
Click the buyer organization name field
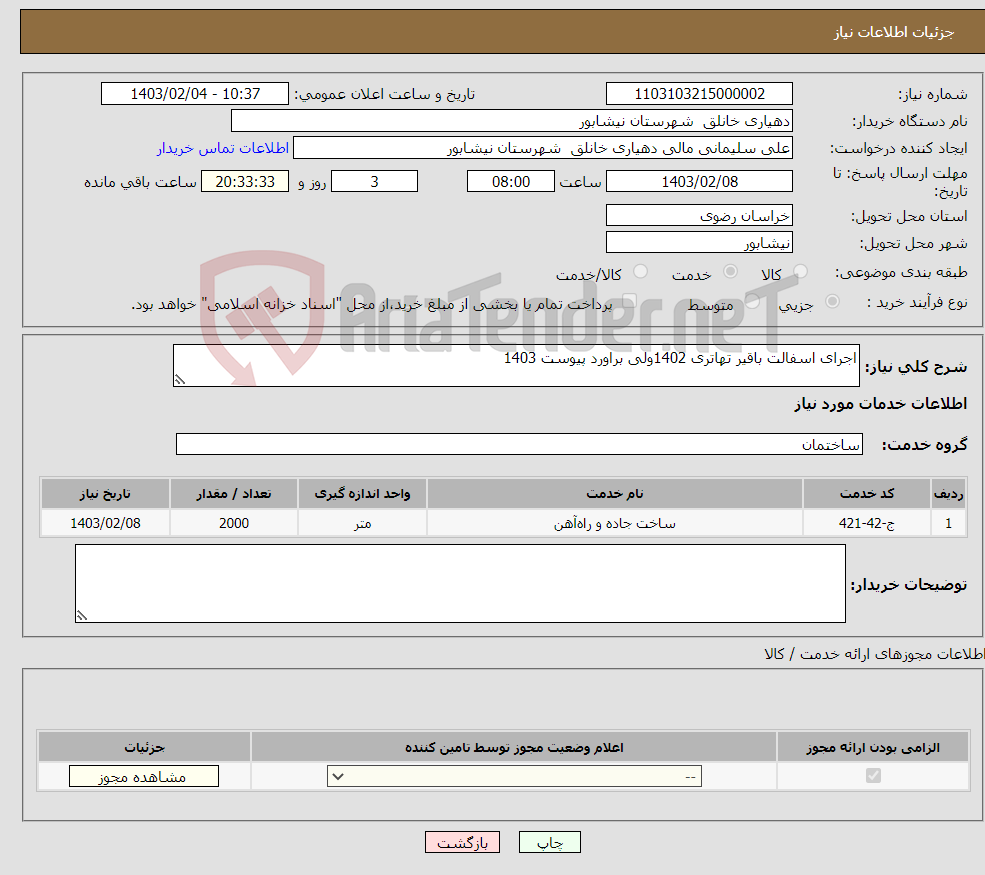(x=511, y=121)
